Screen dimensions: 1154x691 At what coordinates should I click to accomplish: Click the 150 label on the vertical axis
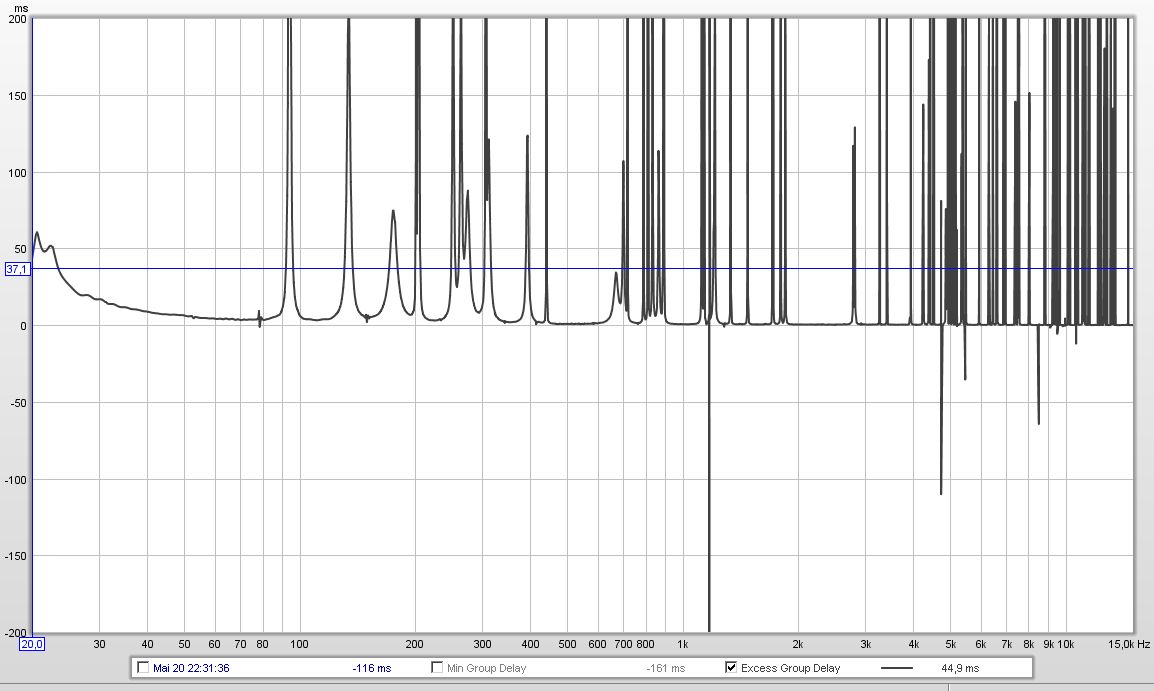17,96
